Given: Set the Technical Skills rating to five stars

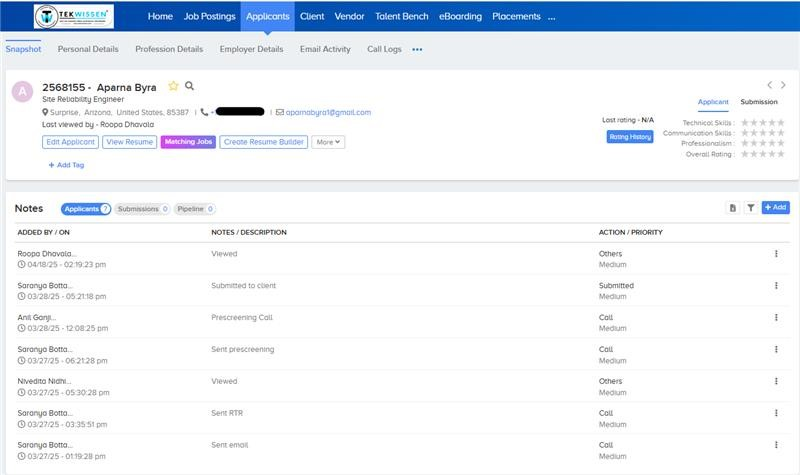Looking at the screenshot, I should pos(780,122).
